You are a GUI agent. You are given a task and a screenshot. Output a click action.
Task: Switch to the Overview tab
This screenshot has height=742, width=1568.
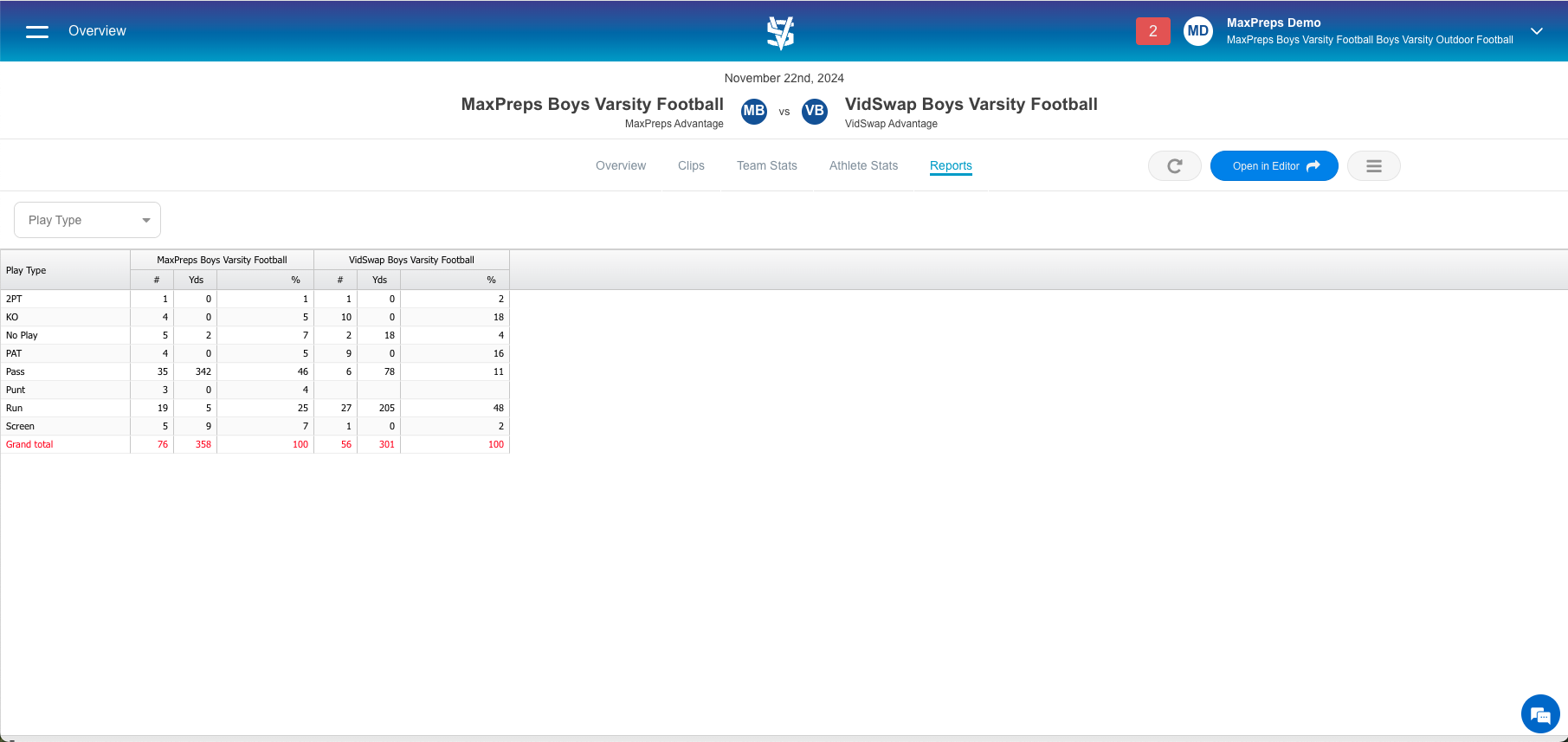[621, 165]
